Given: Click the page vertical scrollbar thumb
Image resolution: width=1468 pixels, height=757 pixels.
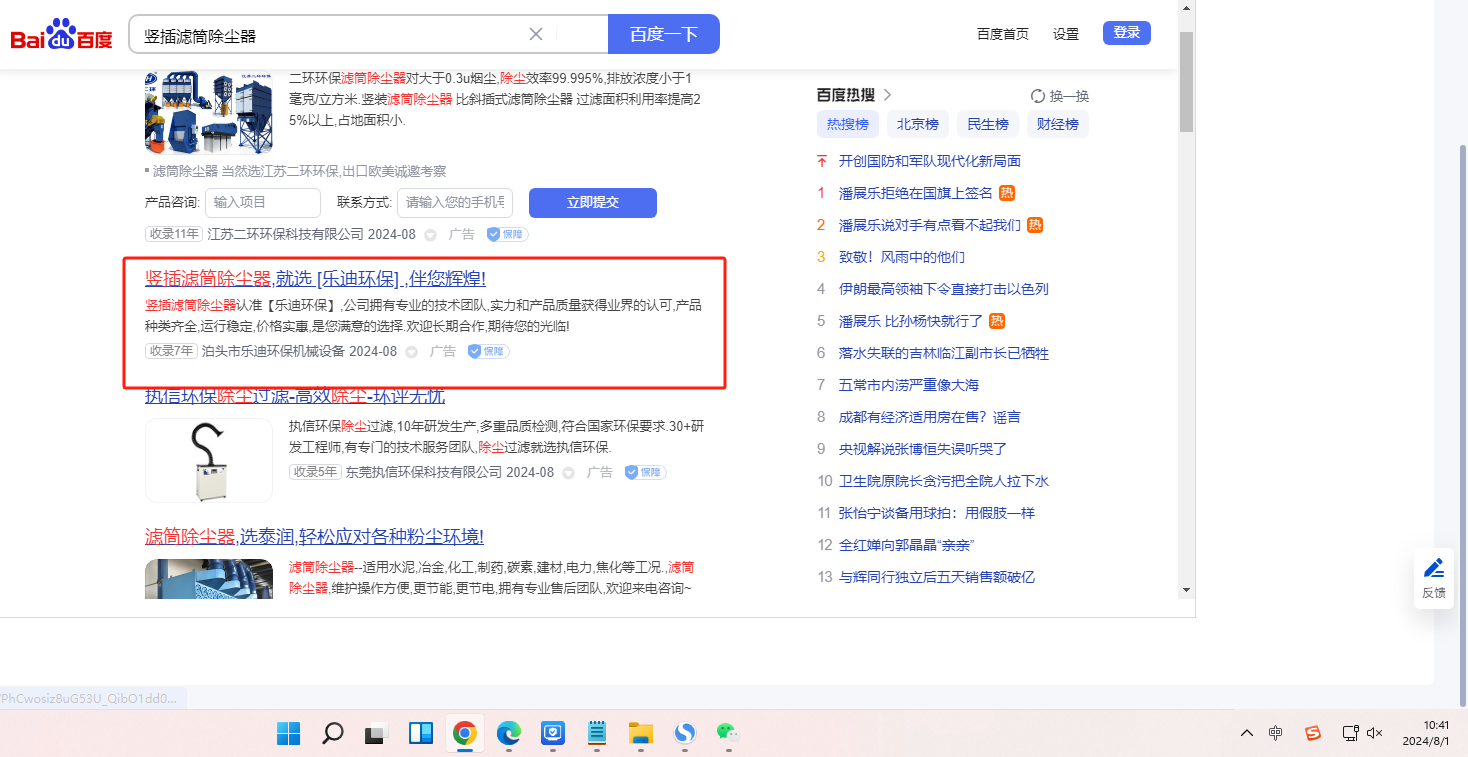Looking at the screenshot, I should pyautogui.click(x=1186, y=82).
